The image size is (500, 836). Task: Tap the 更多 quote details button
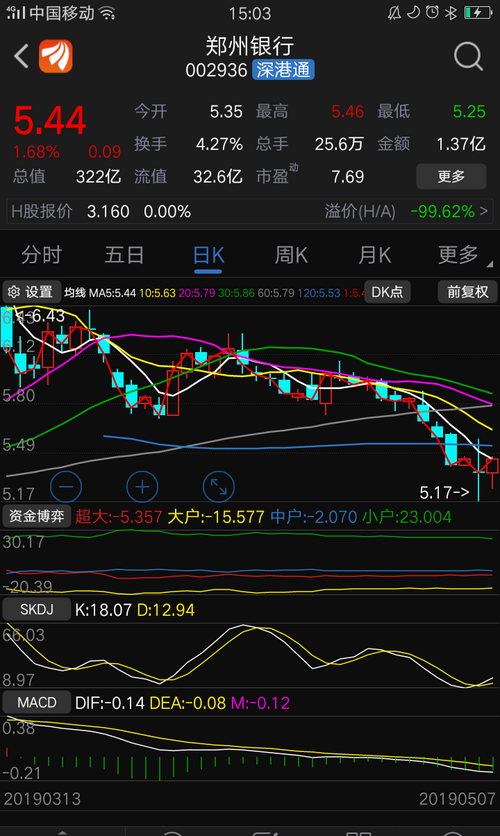point(451,176)
